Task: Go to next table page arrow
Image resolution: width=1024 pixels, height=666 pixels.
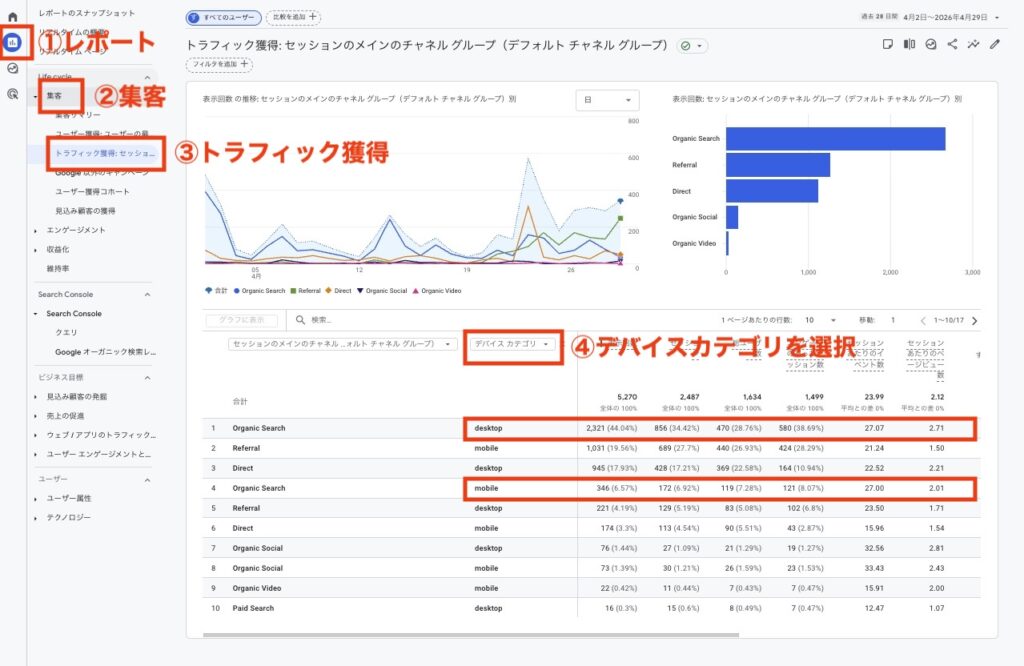Action: pyautogui.click(x=974, y=321)
